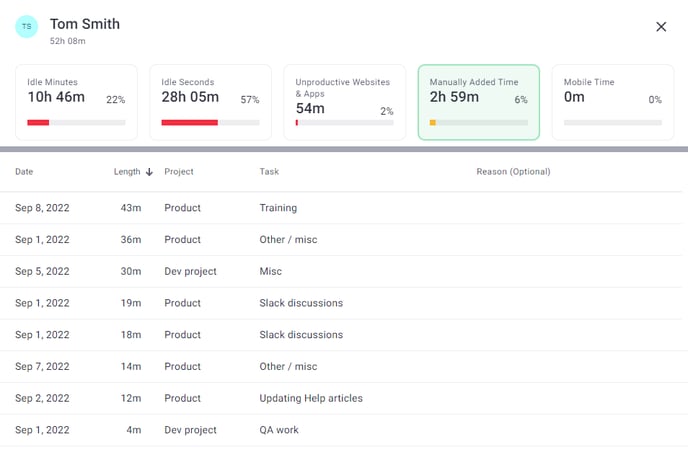Click the 57% percentage label
Image resolution: width=688 pixels, height=460 pixels.
pyautogui.click(x=250, y=100)
